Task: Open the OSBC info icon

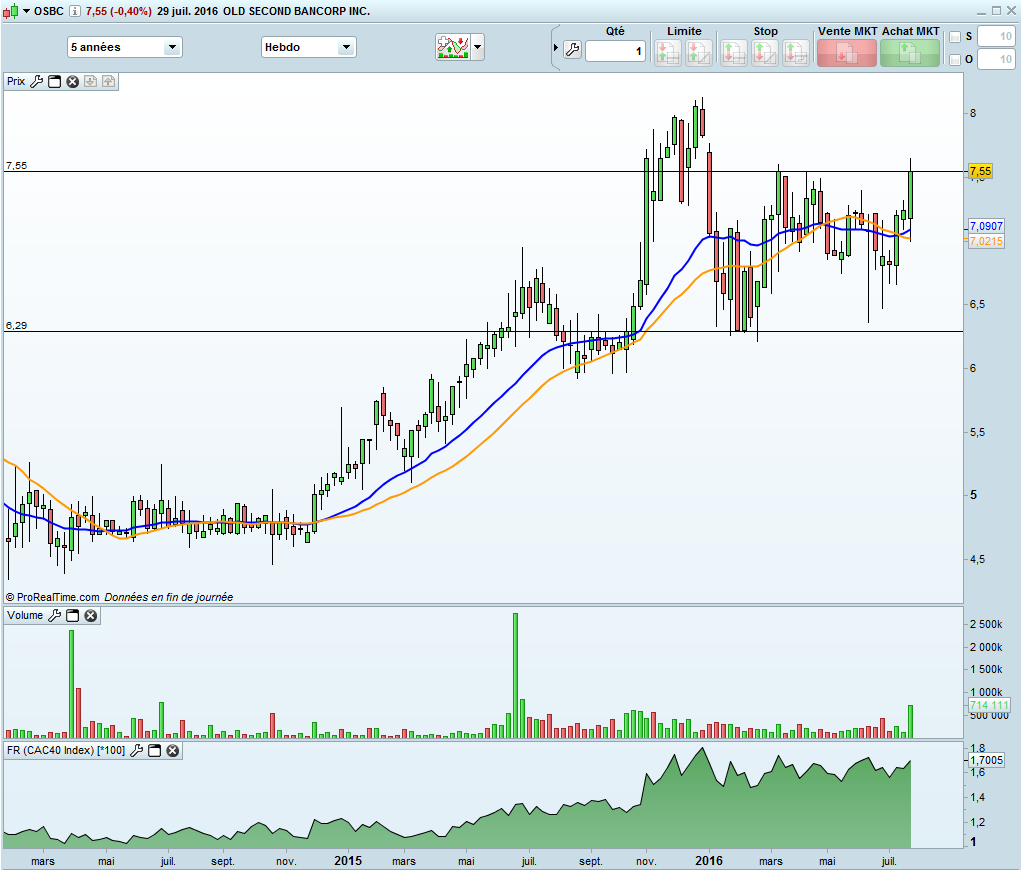Action: click(76, 11)
